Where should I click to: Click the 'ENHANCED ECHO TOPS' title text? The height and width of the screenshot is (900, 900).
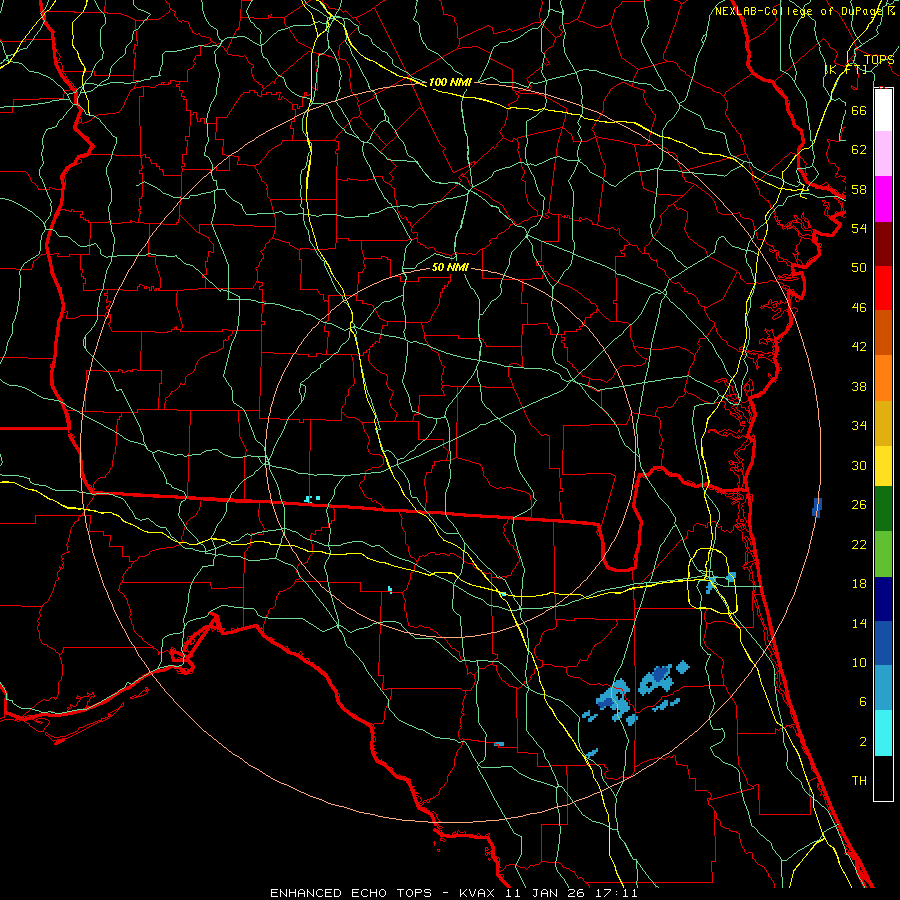[x=351, y=893]
